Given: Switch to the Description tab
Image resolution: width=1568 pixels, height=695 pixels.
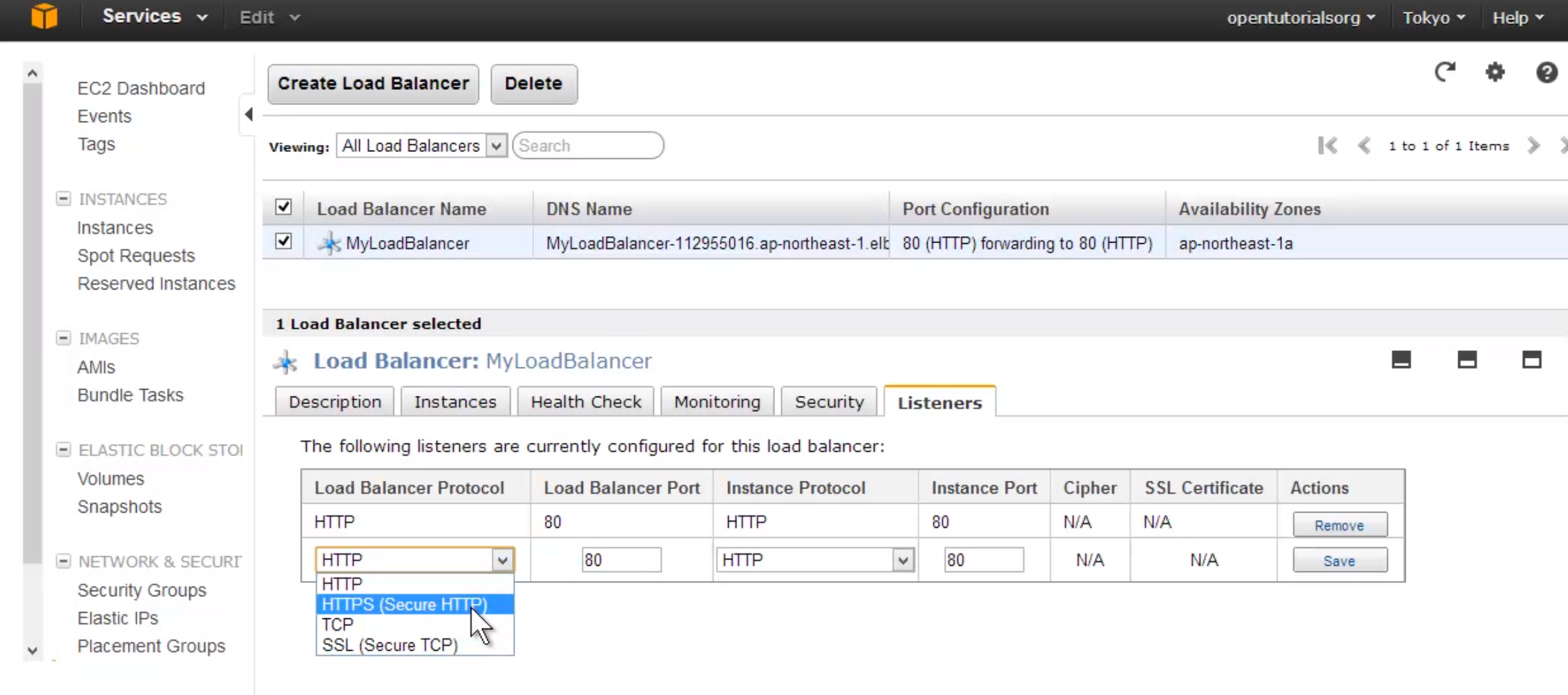Looking at the screenshot, I should (x=335, y=402).
